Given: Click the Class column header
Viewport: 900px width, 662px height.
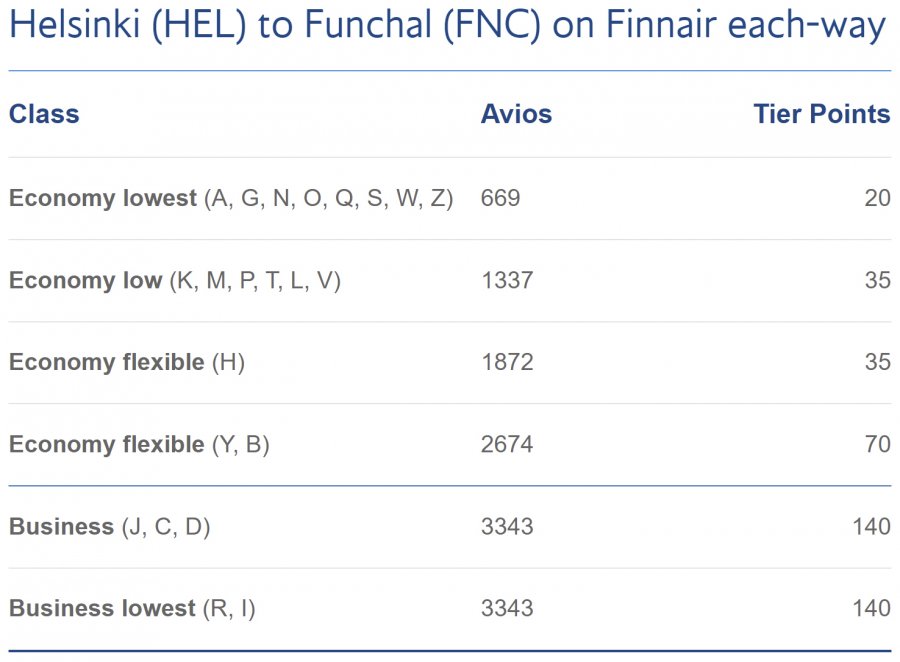Looking at the screenshot, I should [x=44, y=114].
